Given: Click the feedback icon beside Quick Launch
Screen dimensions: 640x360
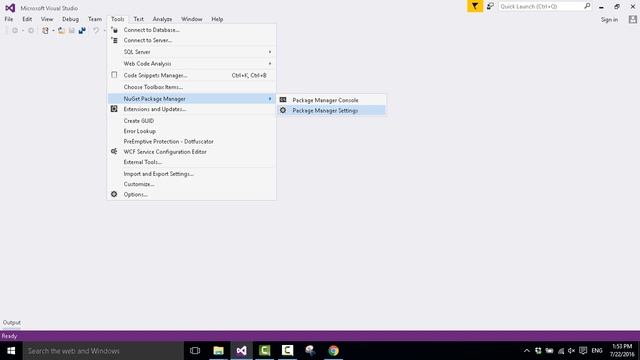Looking at the screenshot, I should 490,6.
